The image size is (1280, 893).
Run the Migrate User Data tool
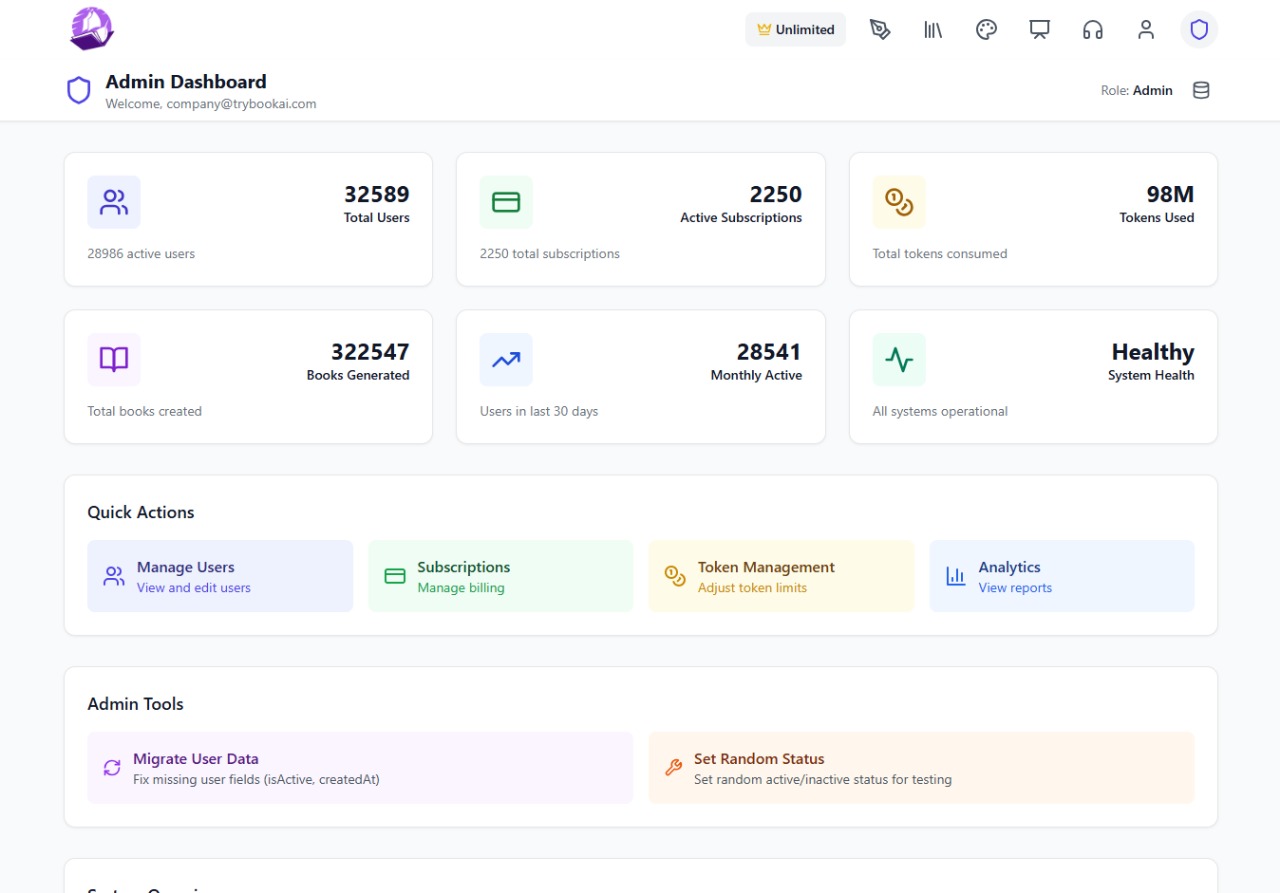(360, 768)
